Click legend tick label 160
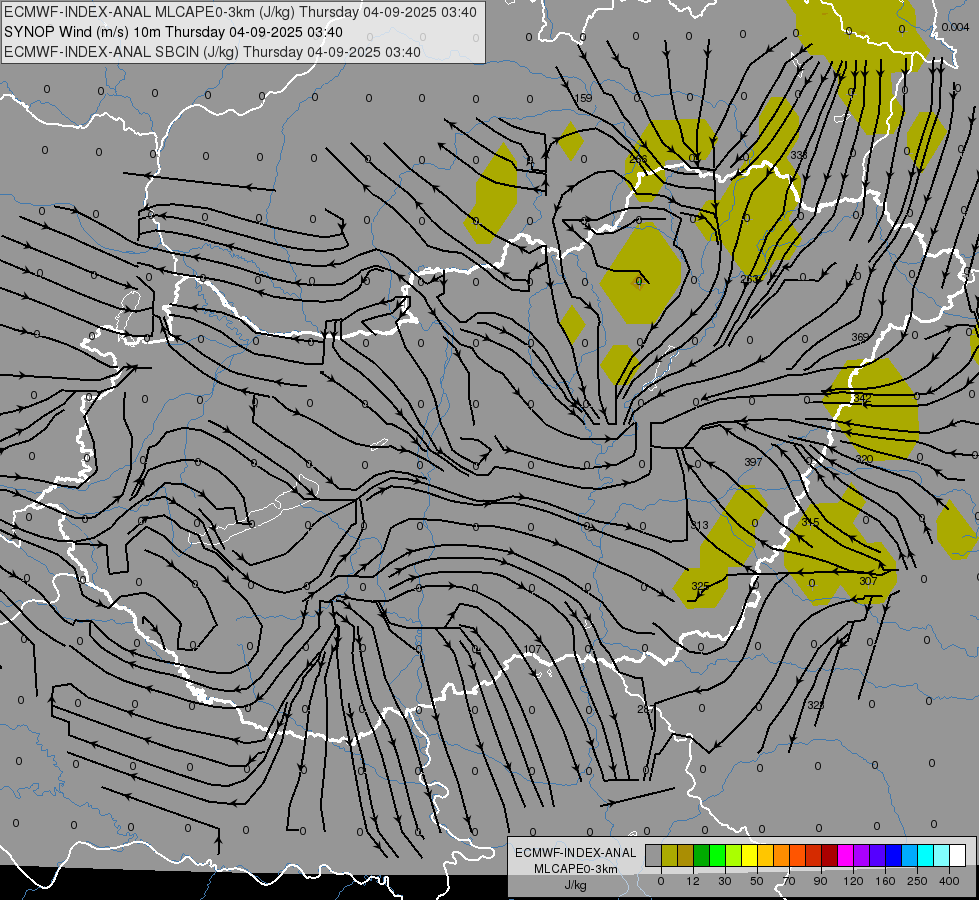The height and width of the screenshot is (900, 979). pos(885,881)
